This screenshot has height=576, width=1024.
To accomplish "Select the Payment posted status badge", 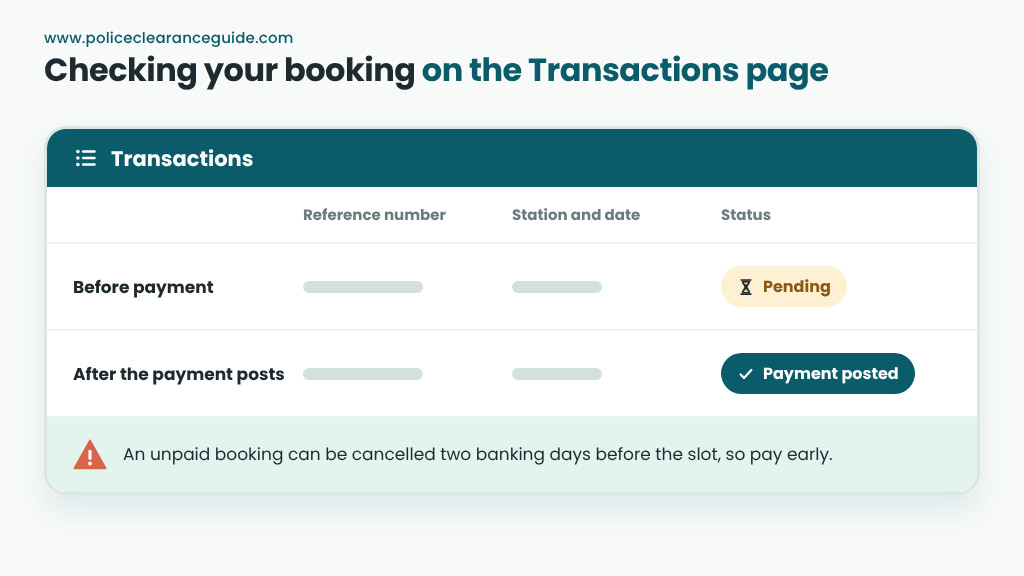I will [818, 374].
